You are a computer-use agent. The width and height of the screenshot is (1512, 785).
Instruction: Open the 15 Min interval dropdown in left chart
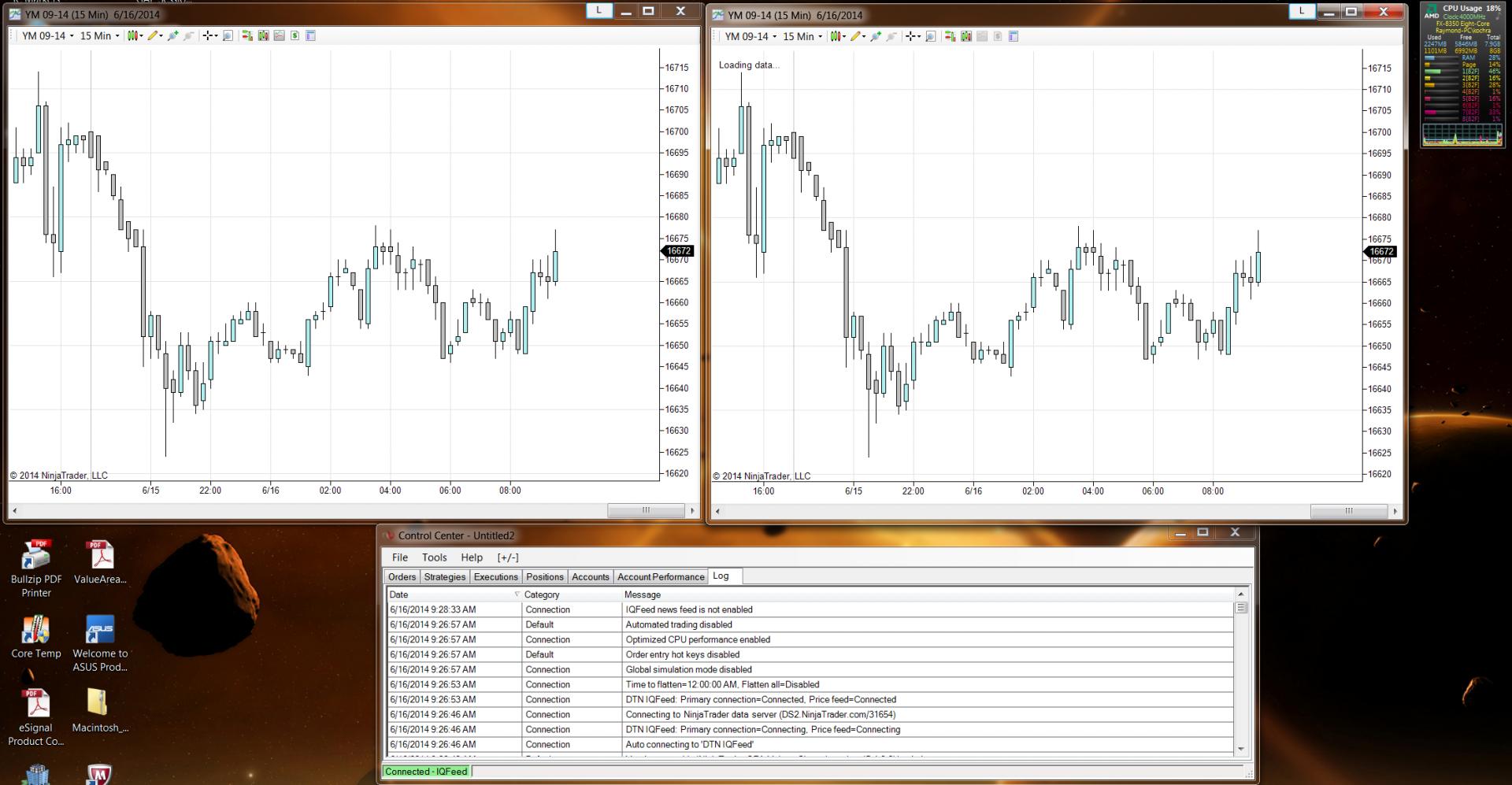(x=99, y=35)
